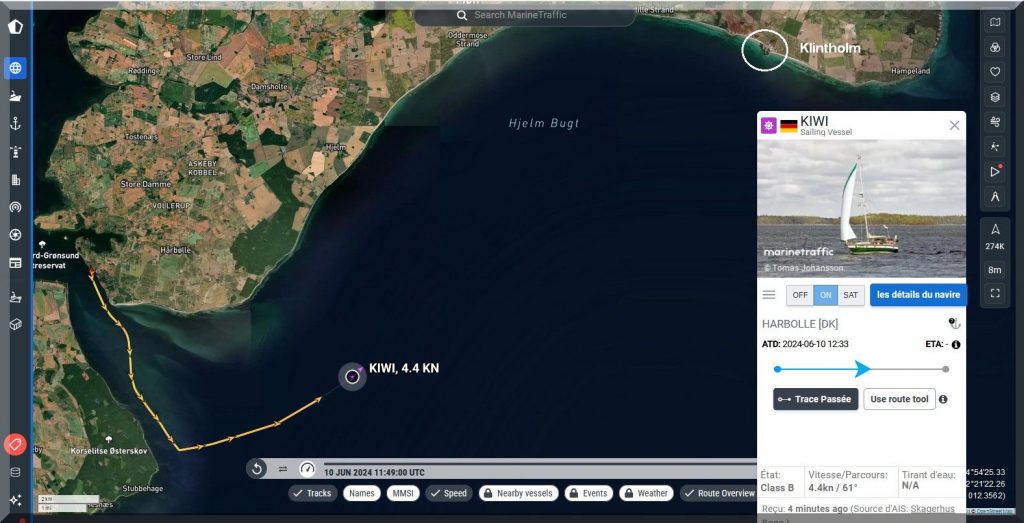The image size is (1024, 523).
Task: Expand the ETA info icon
Action: point(955,345)
